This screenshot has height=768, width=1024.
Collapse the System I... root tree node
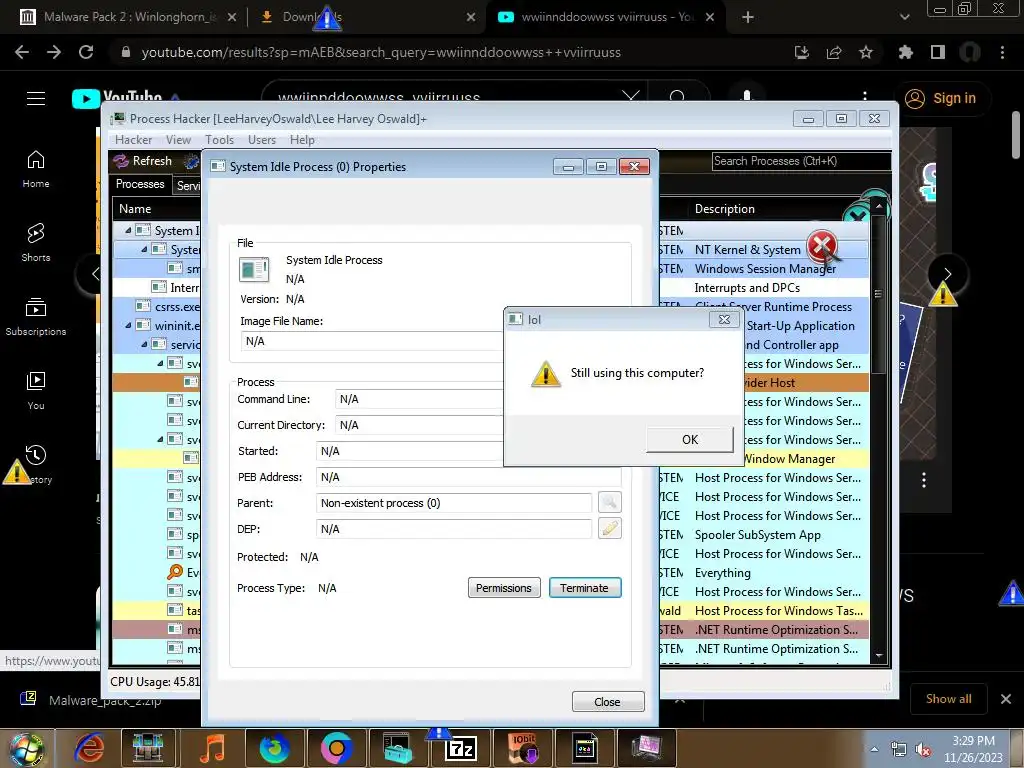pos(128,231)
